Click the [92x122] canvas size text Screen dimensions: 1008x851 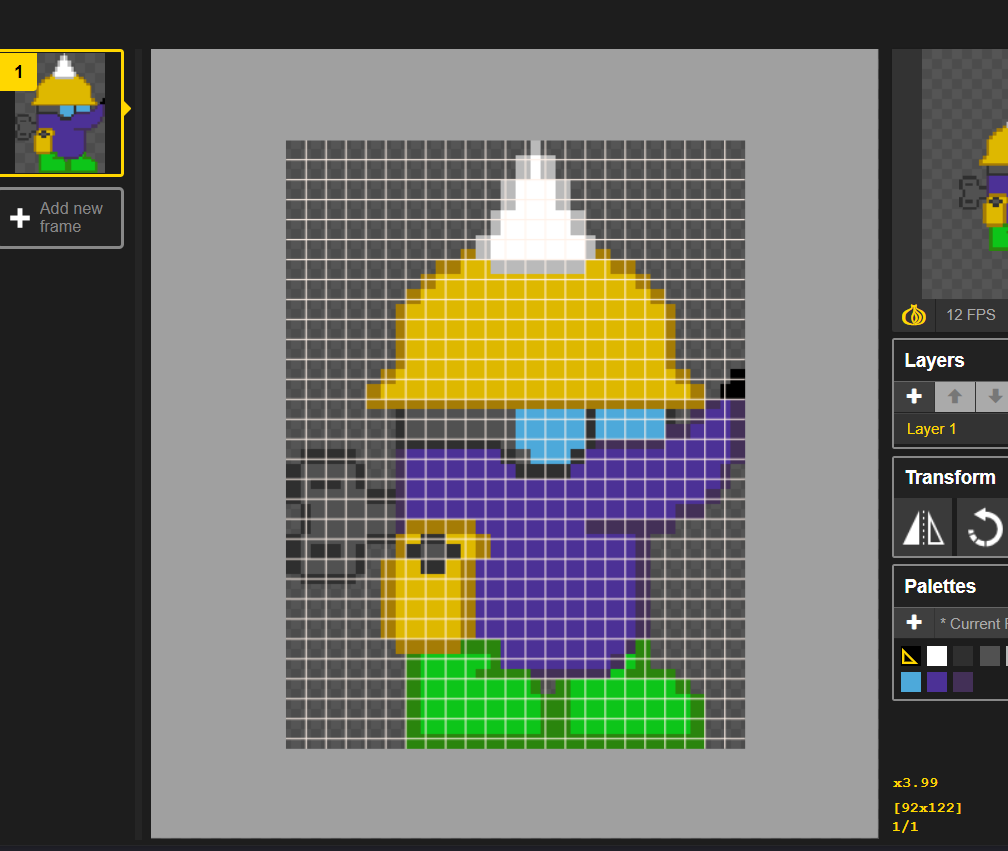point(928,808)
